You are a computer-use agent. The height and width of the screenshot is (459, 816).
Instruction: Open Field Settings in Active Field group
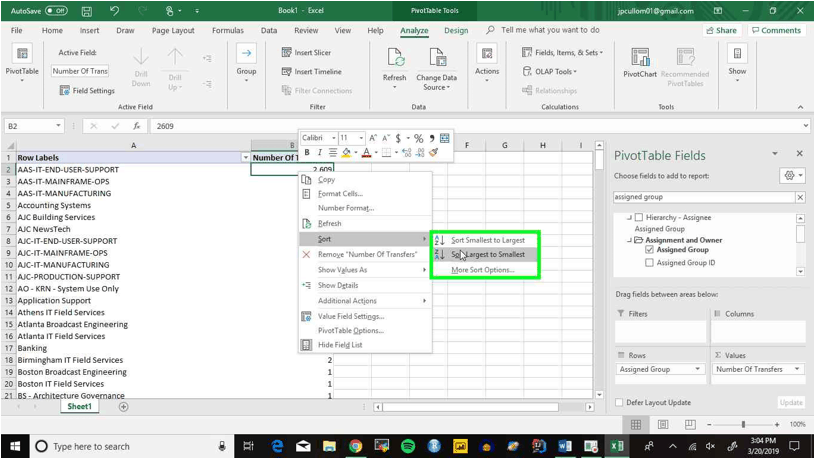pyautogui.click(x=87, y=91)
